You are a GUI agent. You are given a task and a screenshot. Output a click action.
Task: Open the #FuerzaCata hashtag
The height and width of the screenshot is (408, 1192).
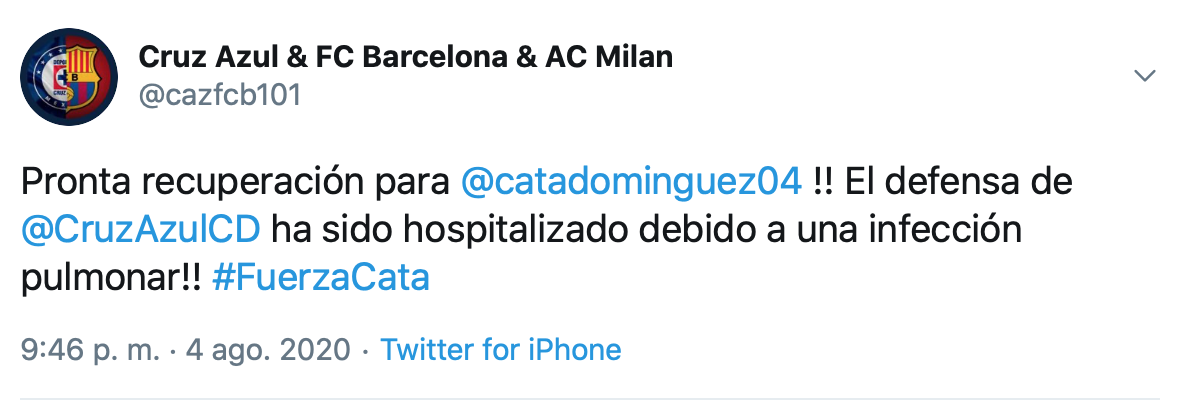click(x=321, y=276)
